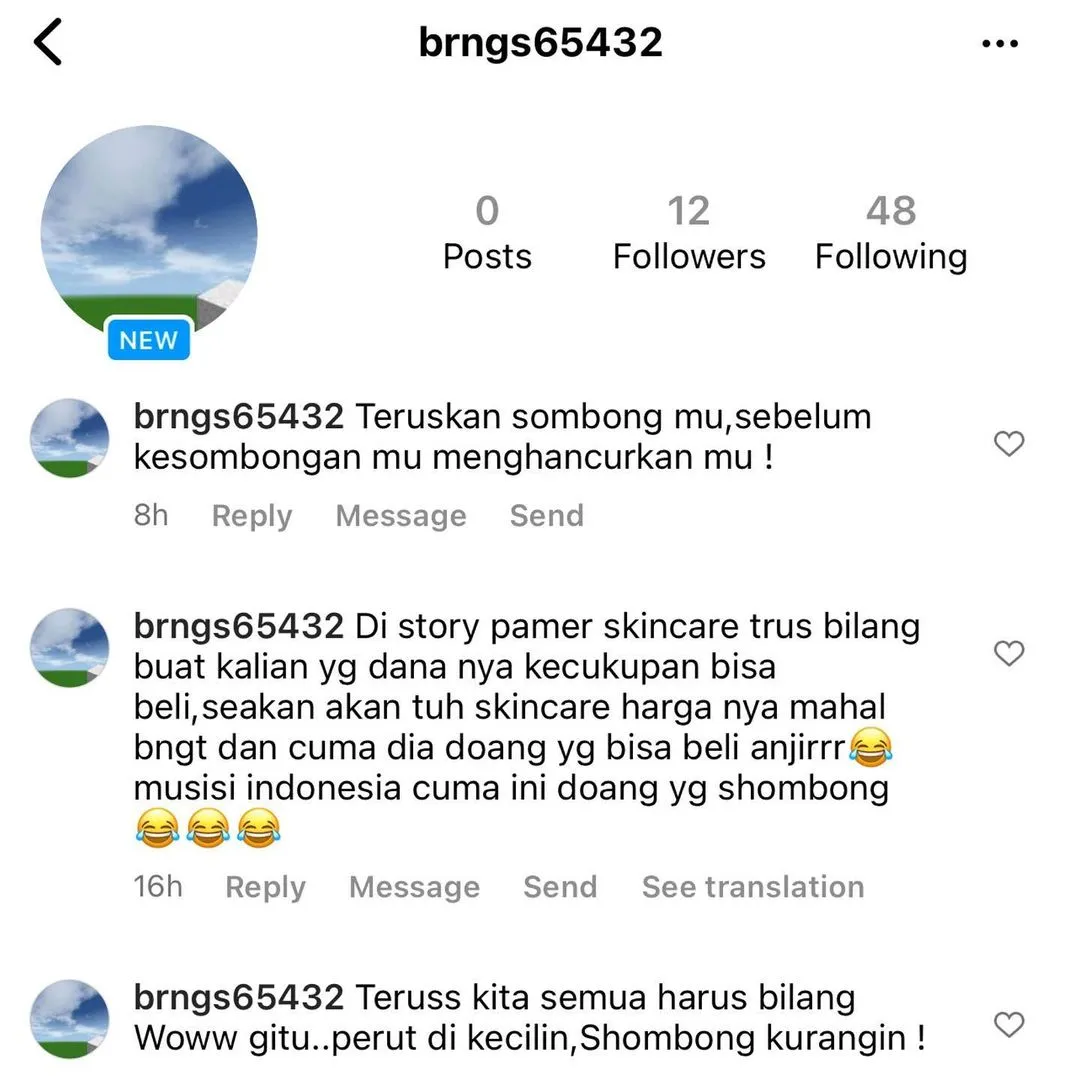Send the 8h comment to someone
1080x1080 pixels.
(547, 515)
